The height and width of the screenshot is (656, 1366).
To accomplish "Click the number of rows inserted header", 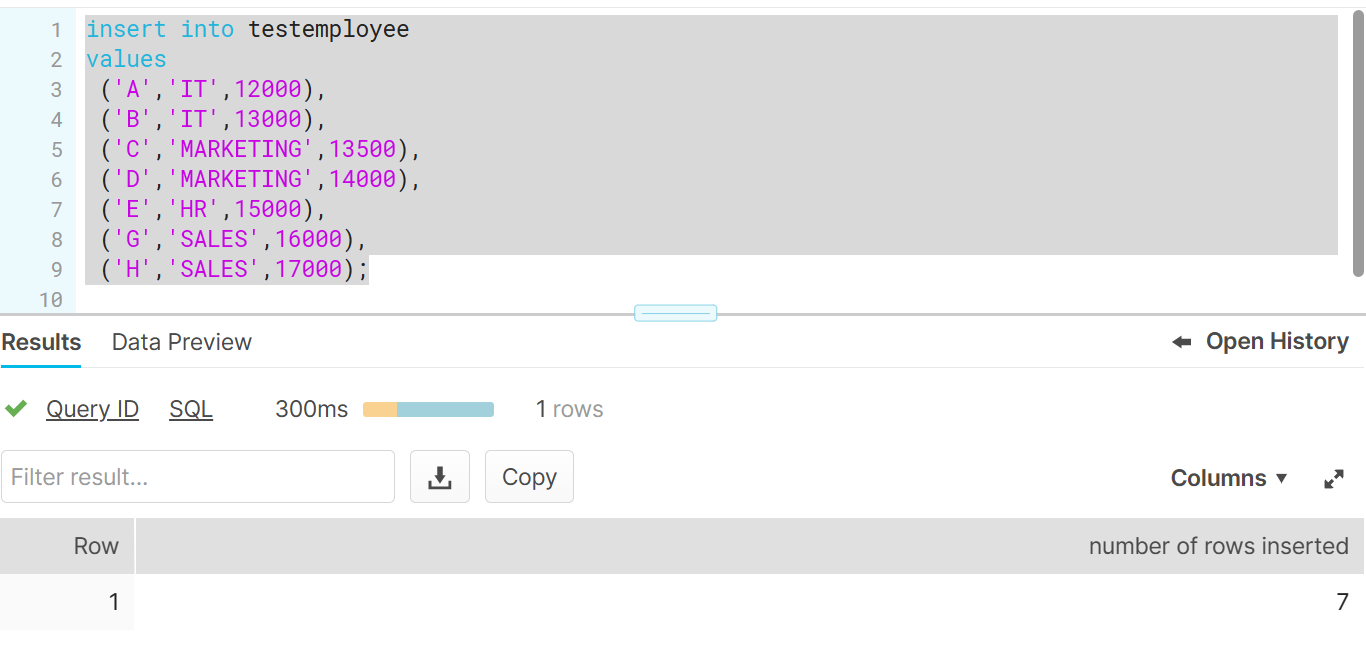I will point(1219,546).
